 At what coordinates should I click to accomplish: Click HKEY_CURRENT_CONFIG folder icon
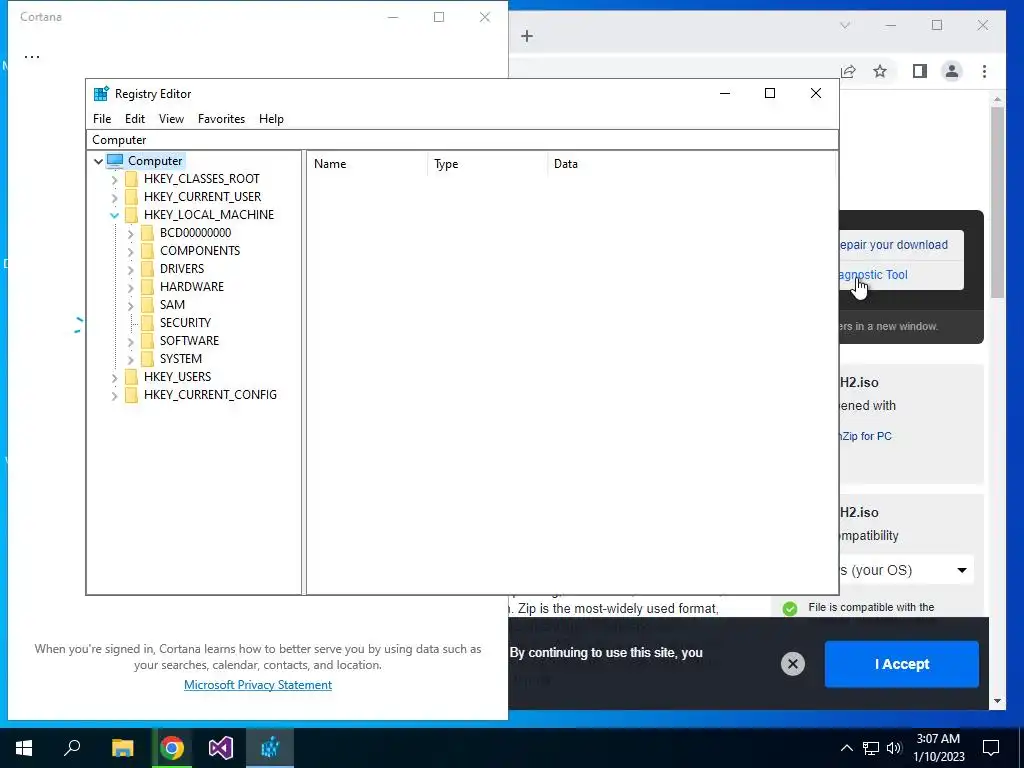pos(131,394)
